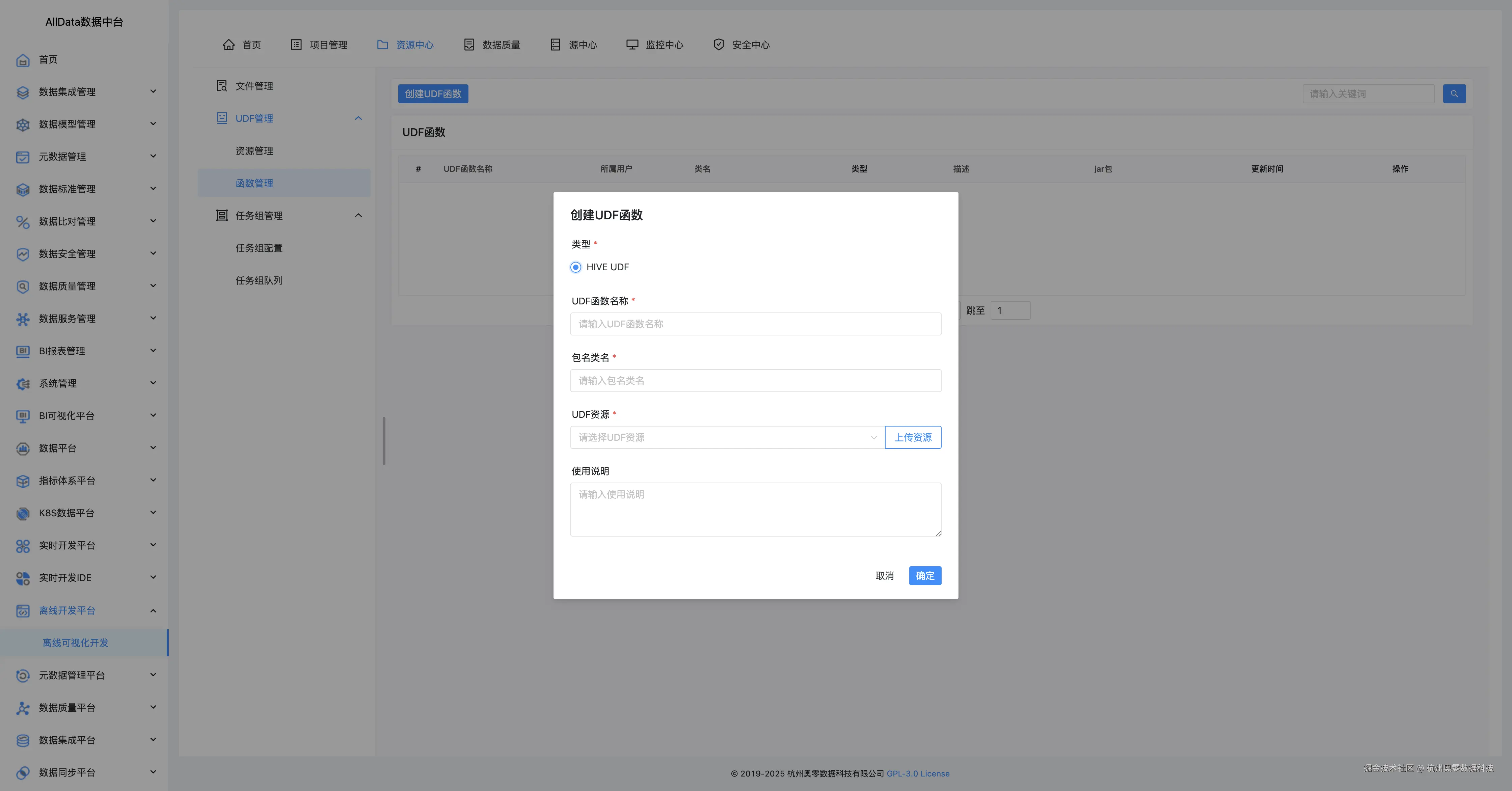Click the 上传资源 button
This screenshot has height=791, width=1512.
pyautogui.click(x=913, y=437)
